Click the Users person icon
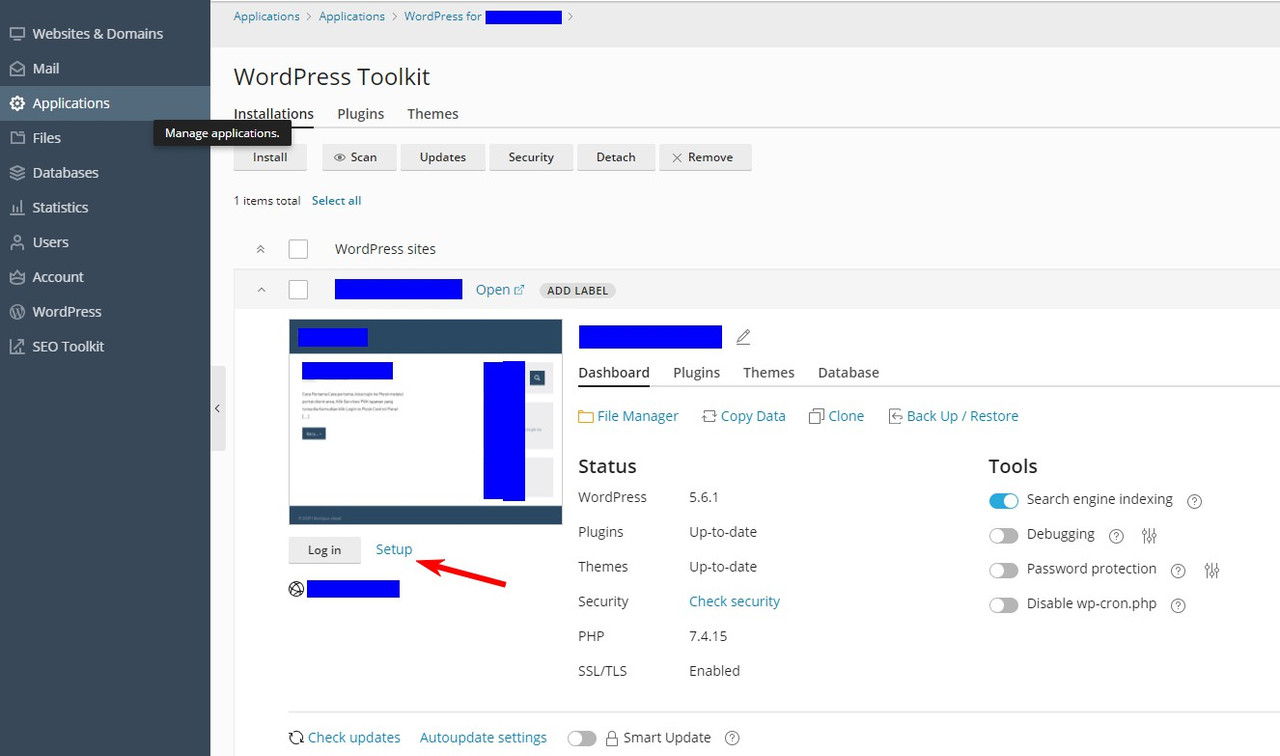 [x=17, y=242]
